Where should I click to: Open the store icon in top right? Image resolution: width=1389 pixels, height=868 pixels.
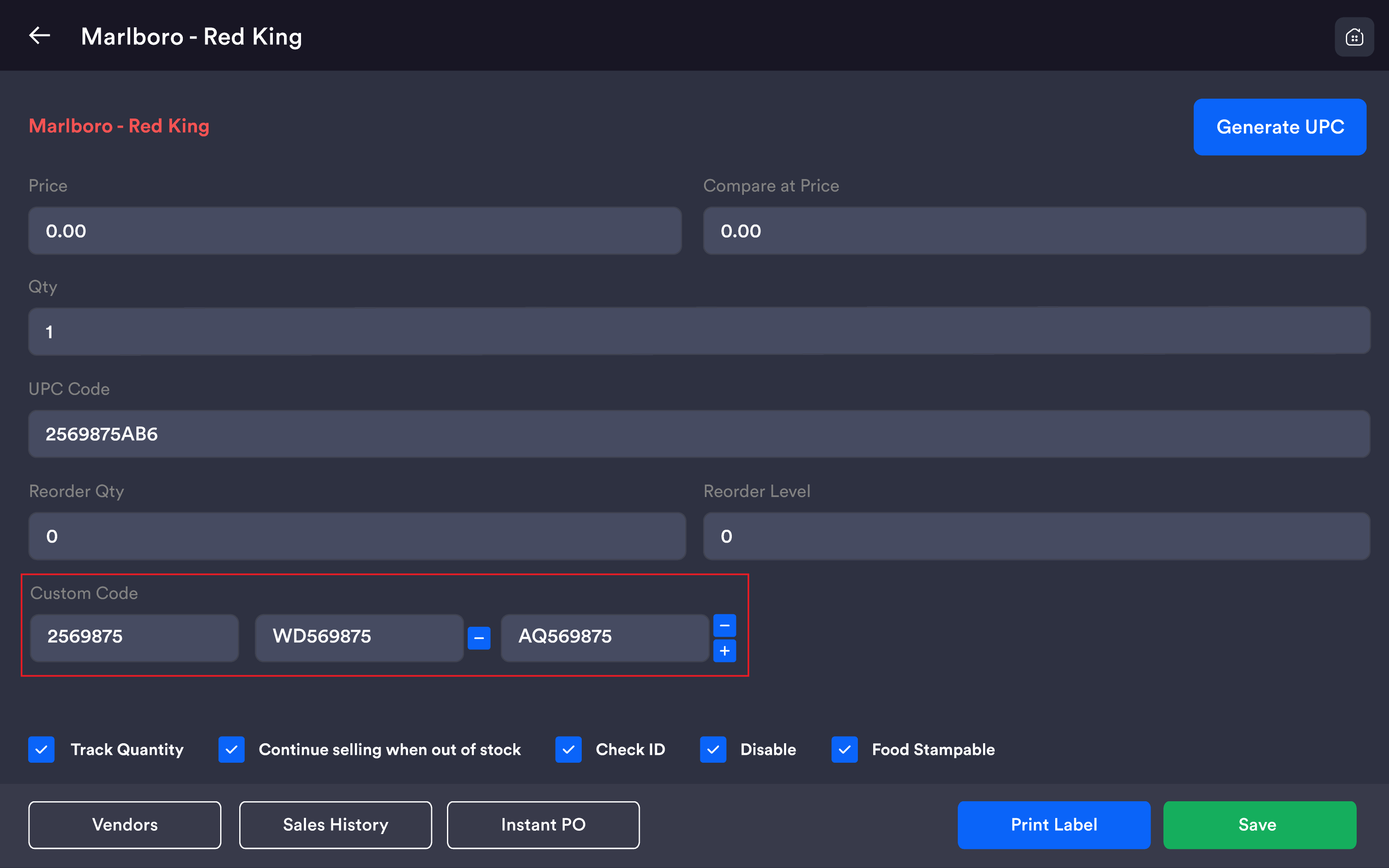[1354, 37]
